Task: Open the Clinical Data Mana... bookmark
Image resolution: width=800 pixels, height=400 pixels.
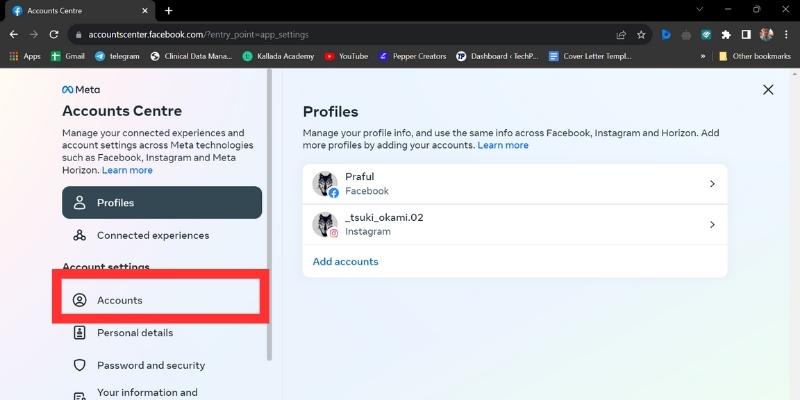Action: (x=191, y=56)
